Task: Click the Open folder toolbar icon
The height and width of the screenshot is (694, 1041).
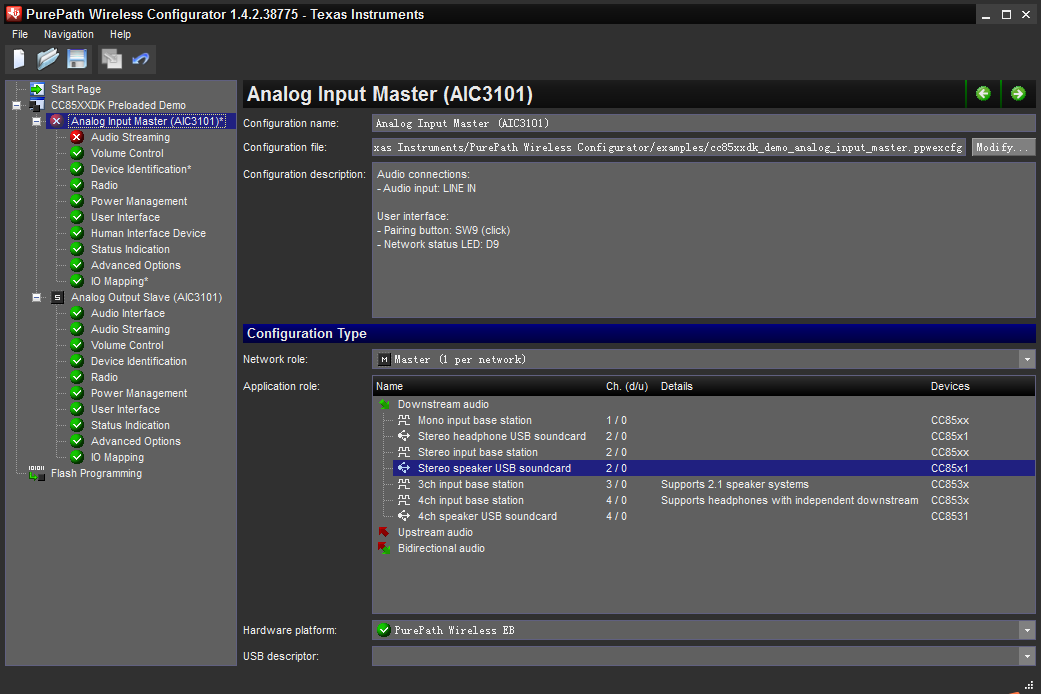Action: [47, 60]
